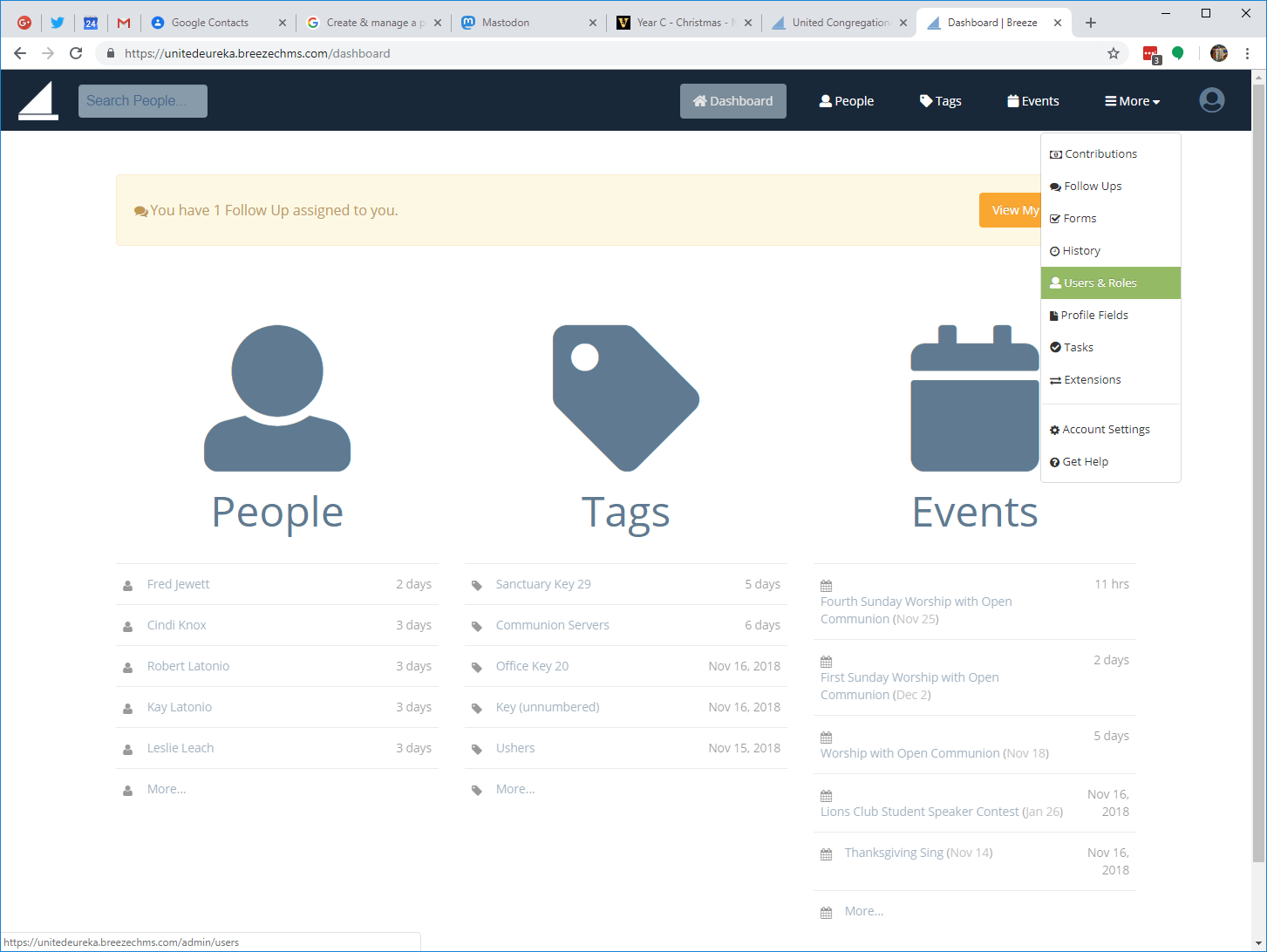Go to Tags in navigation bar
This screenshot has height=952, width=1267.
(x=941, y=101)
